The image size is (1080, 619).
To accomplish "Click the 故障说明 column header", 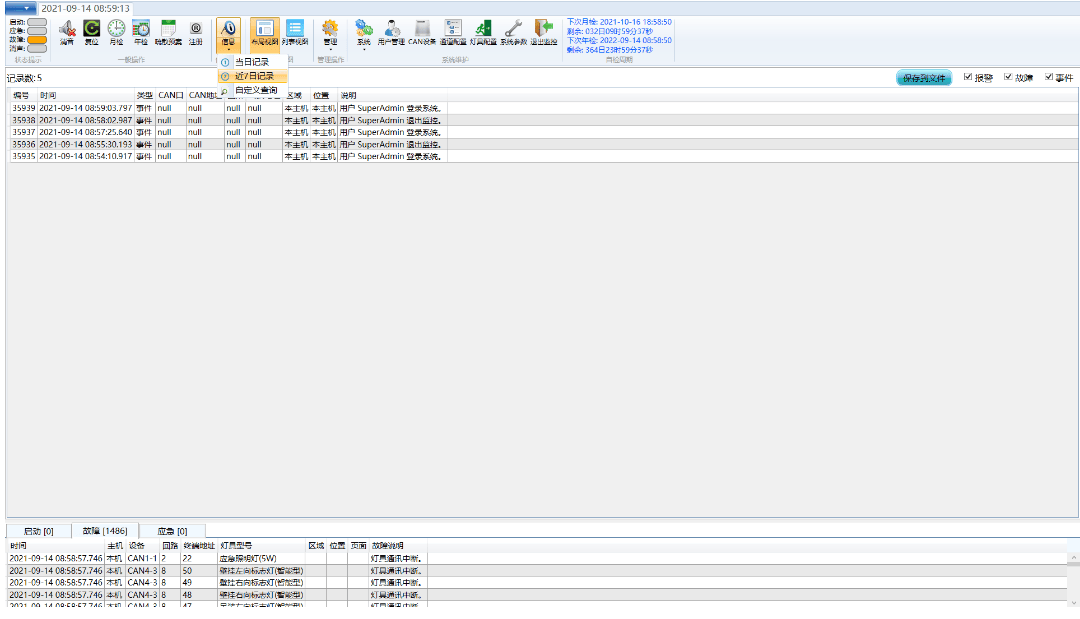I will [398, 545].
